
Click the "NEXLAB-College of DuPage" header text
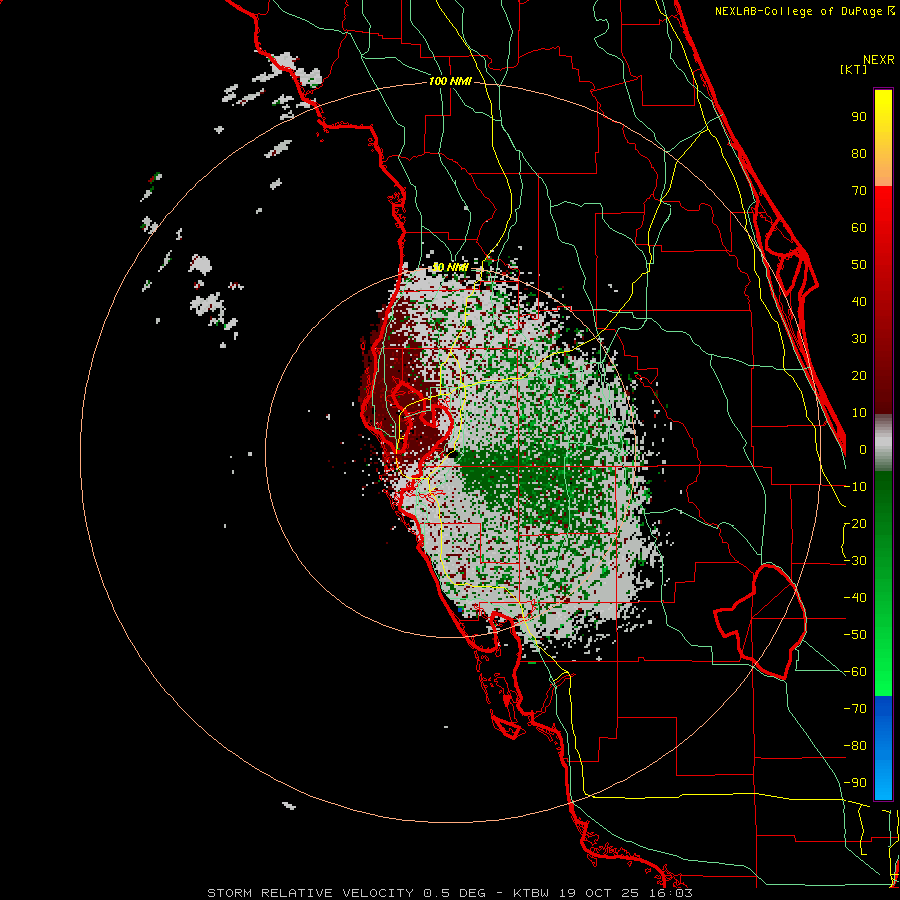coord(800,11)
